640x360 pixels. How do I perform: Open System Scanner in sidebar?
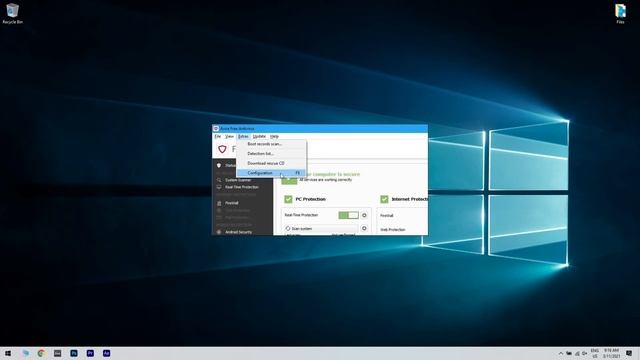point(238,180)
